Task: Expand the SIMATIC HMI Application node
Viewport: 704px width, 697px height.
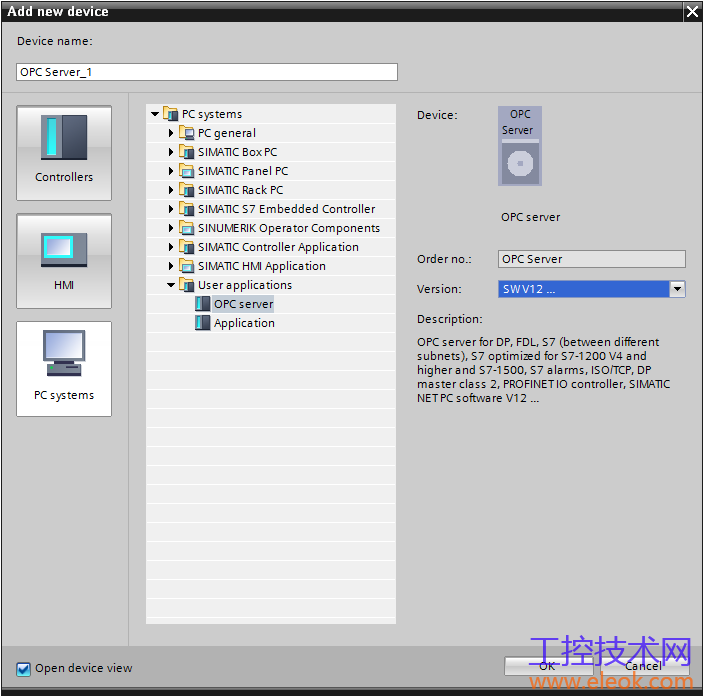Action: pos(171,266)
